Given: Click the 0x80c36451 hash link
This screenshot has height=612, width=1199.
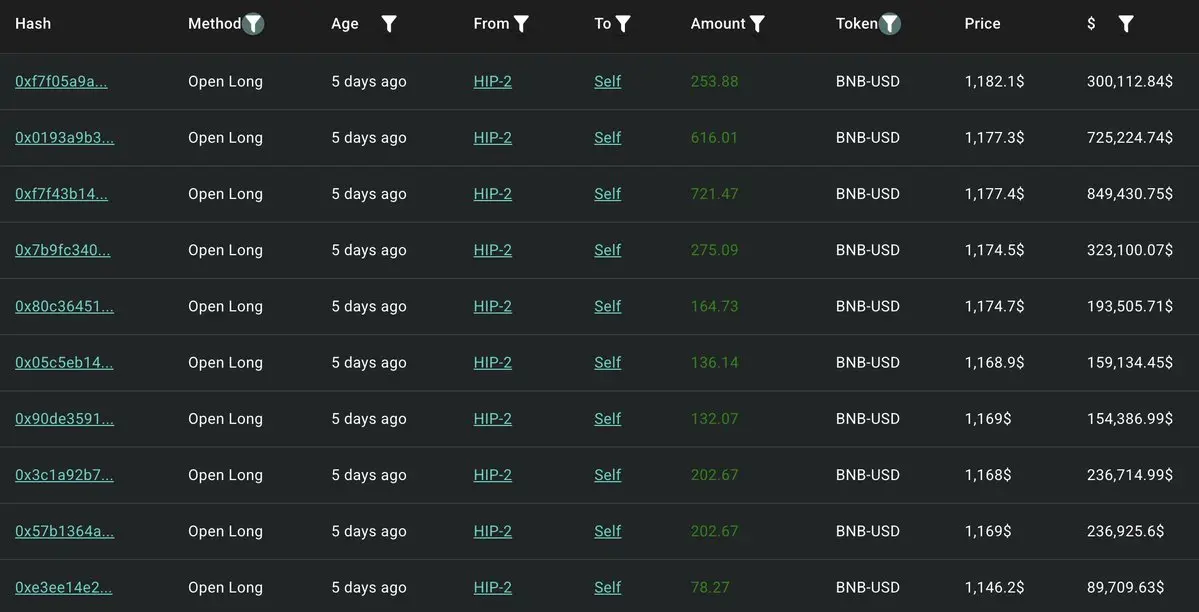Looking at the screenshot, I should pyautogui.click(x=64, y=306).
